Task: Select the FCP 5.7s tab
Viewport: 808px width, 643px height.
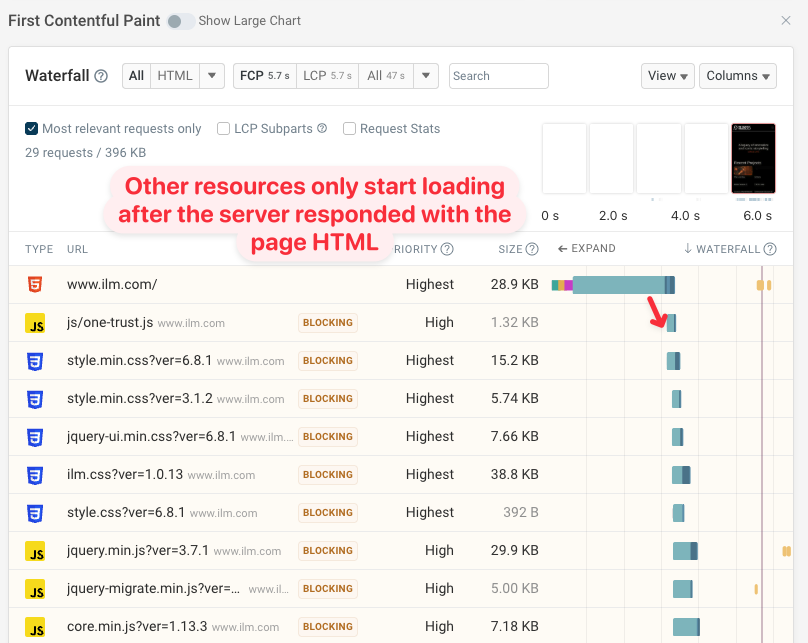Action: pos(263,75)
